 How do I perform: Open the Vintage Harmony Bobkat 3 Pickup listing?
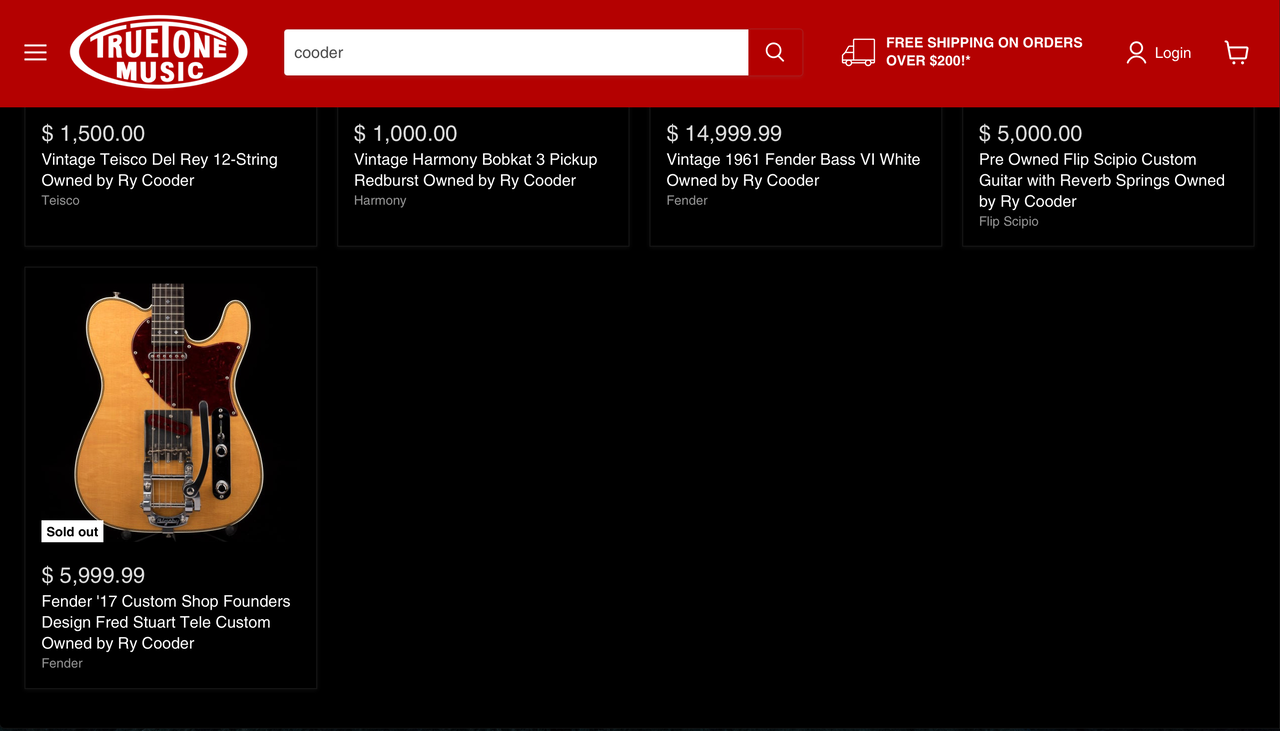pyautogui.click(x=475, y=170)
